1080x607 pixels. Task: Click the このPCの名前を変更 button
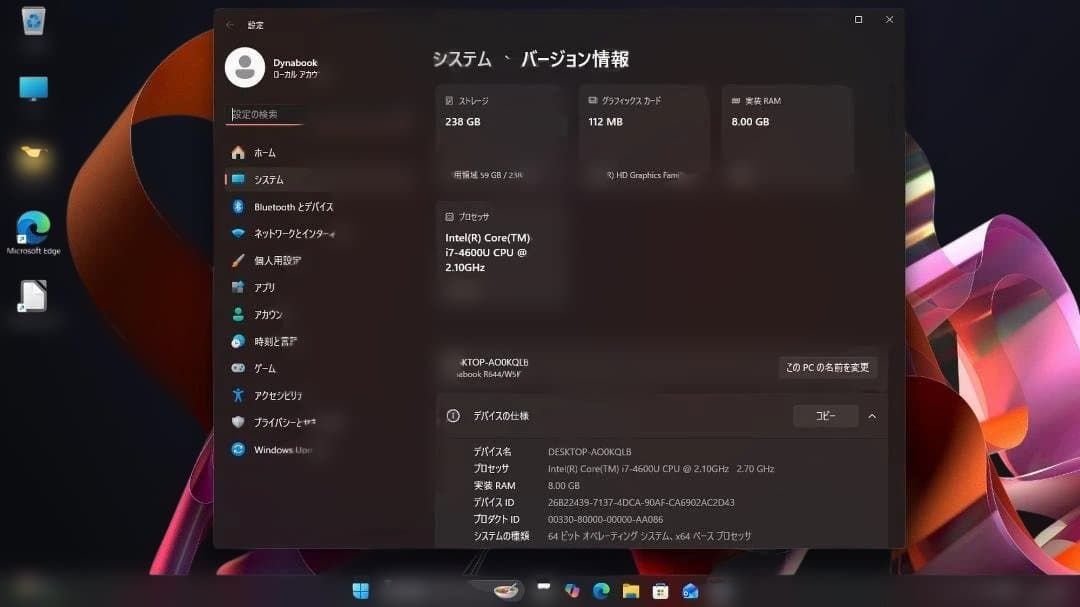[829, 367]
